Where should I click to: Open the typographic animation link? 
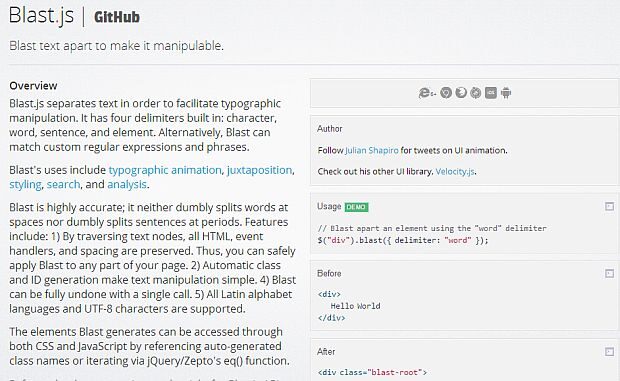pos(165,170)
